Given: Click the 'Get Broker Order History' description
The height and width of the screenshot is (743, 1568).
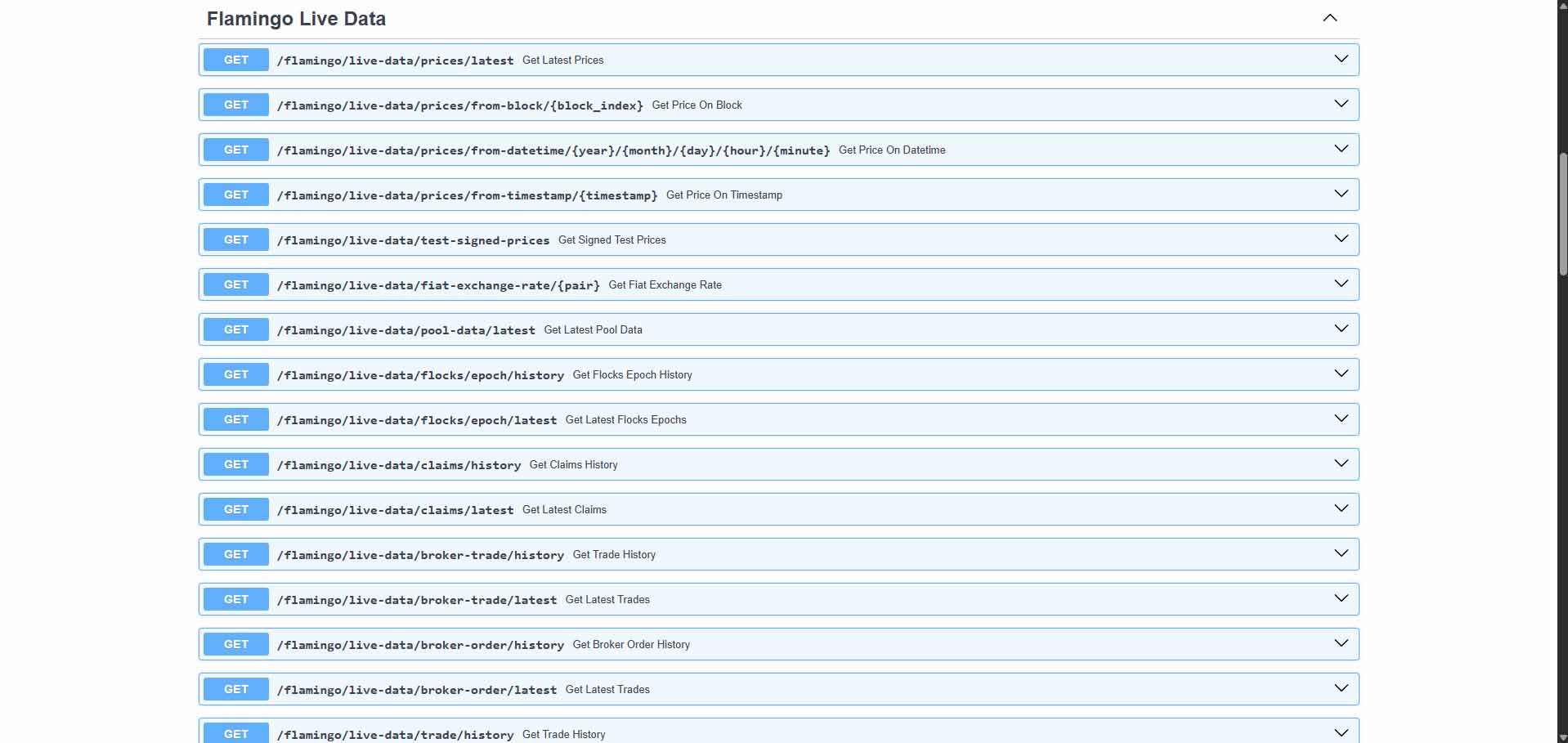Looking at the screenshot, I should tap(632, 644).
